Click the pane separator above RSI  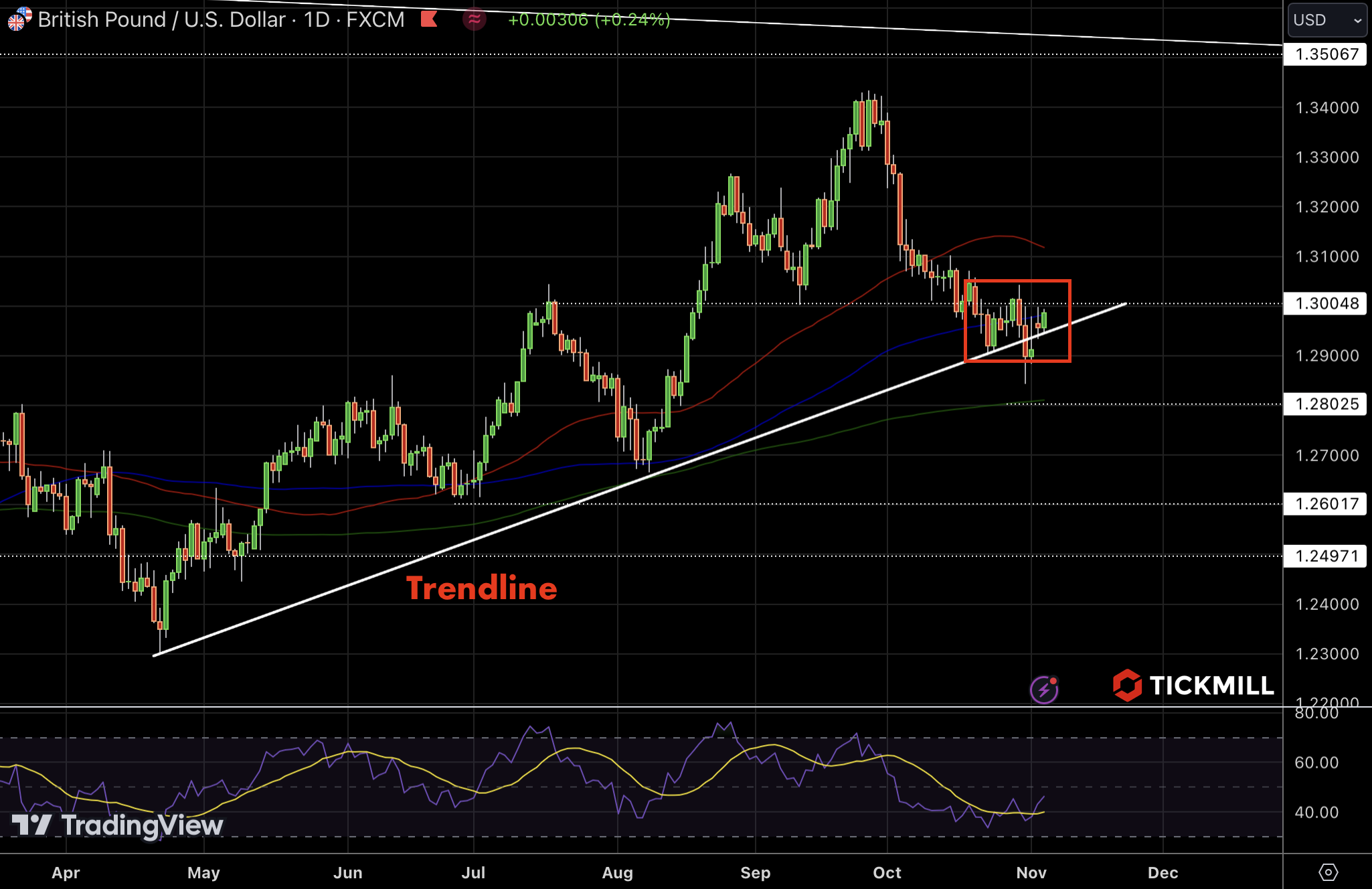click(x=641, y=706)
